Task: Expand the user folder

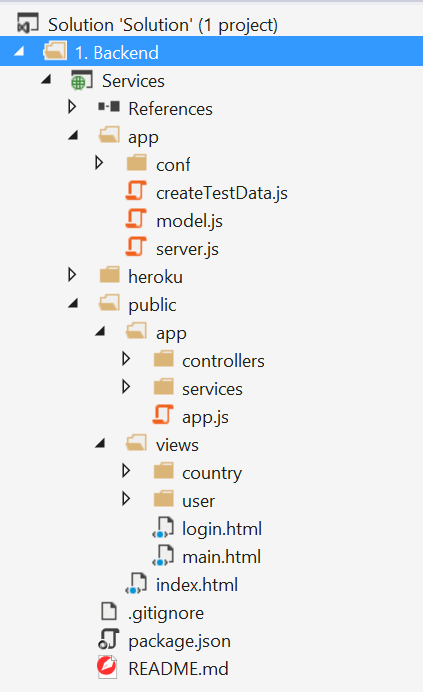Action: 126,499
